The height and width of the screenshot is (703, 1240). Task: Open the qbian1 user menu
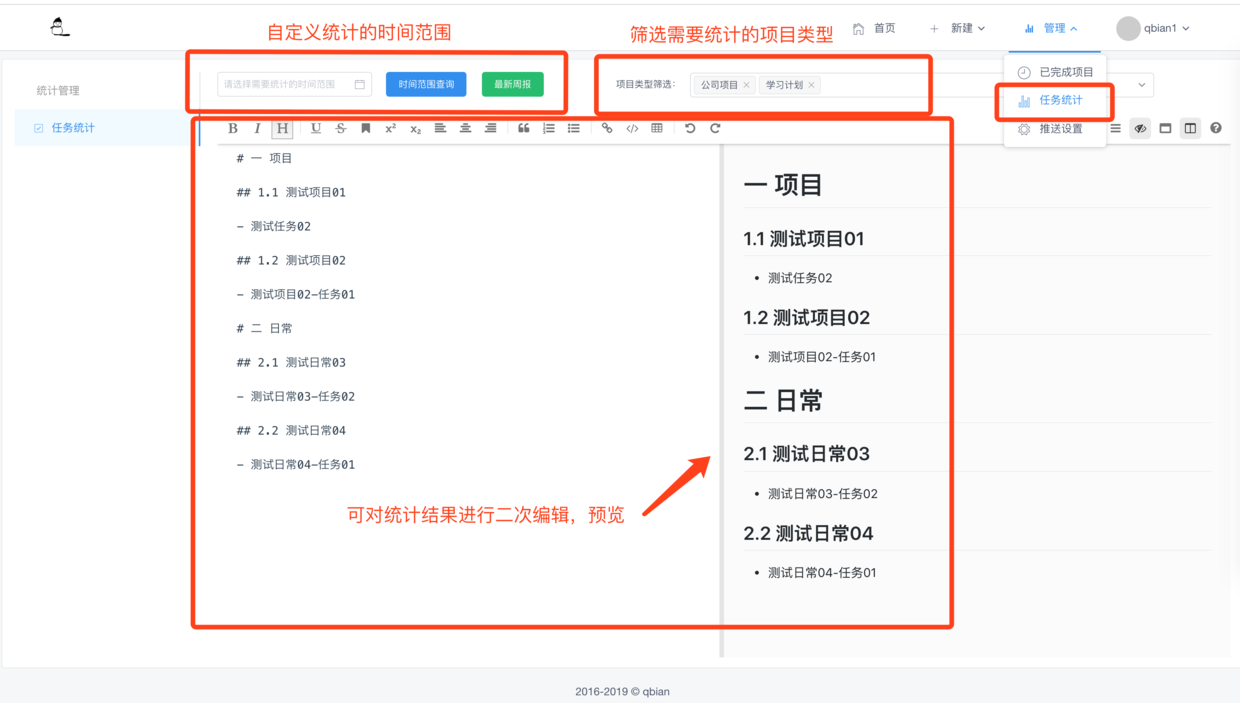pos(1153,28)
